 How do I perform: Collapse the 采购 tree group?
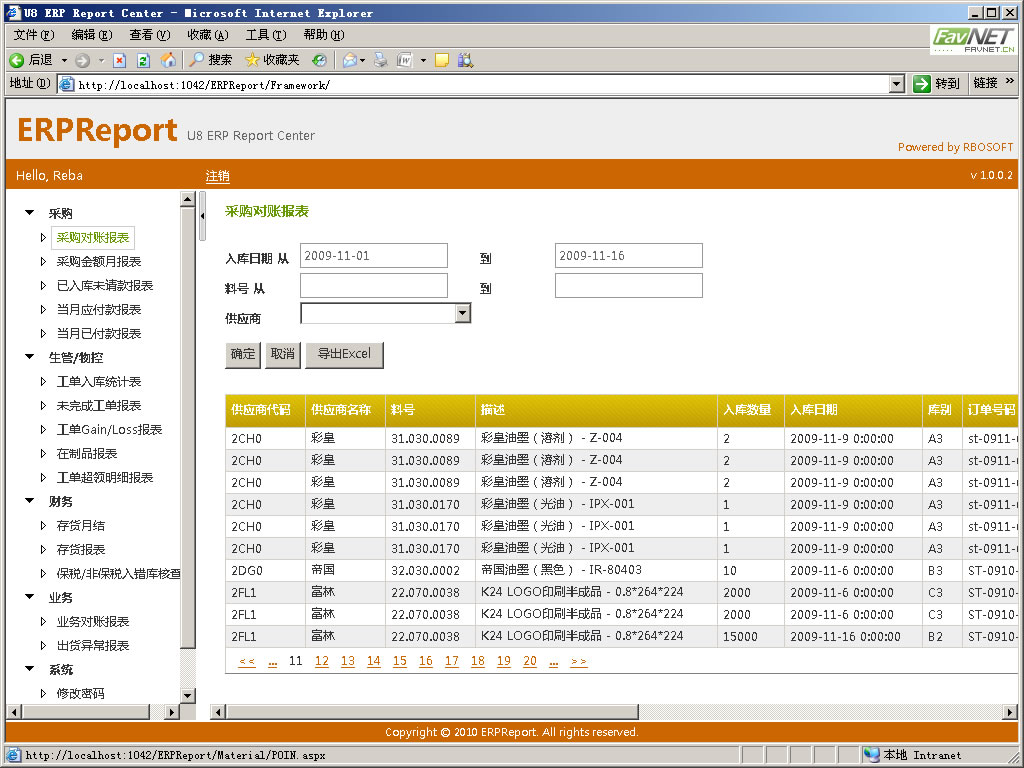29,212
